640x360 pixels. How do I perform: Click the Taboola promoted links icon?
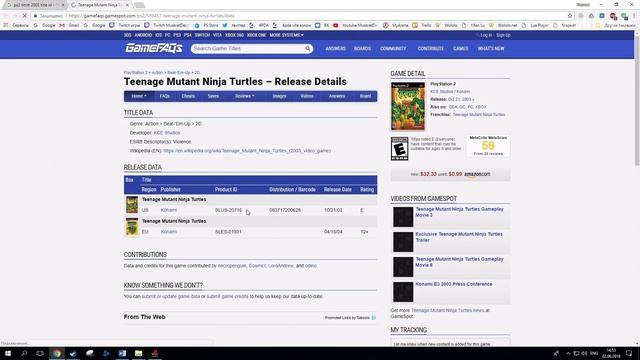[x=374, y=318]
